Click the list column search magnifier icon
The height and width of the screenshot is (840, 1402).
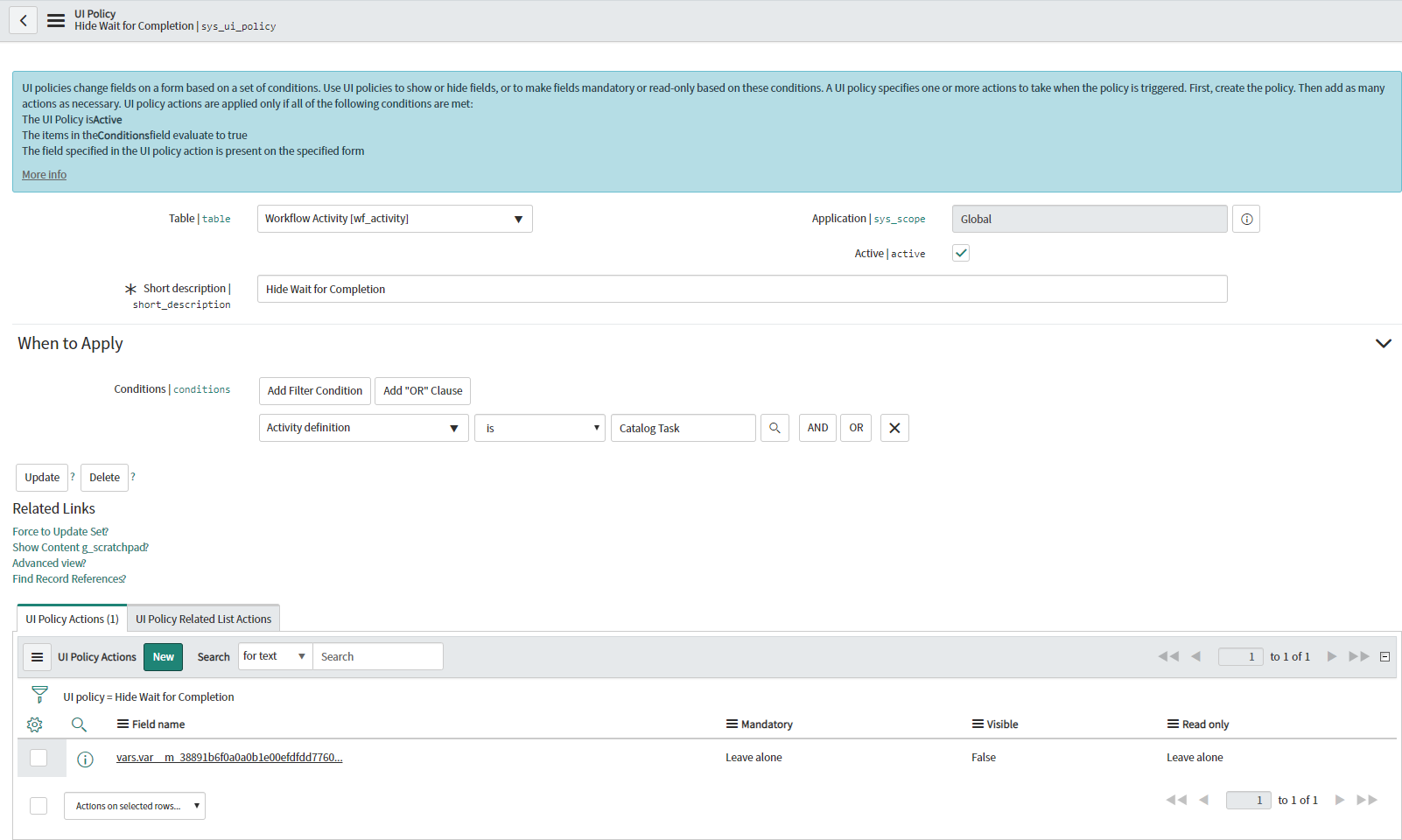pos(79,724)
